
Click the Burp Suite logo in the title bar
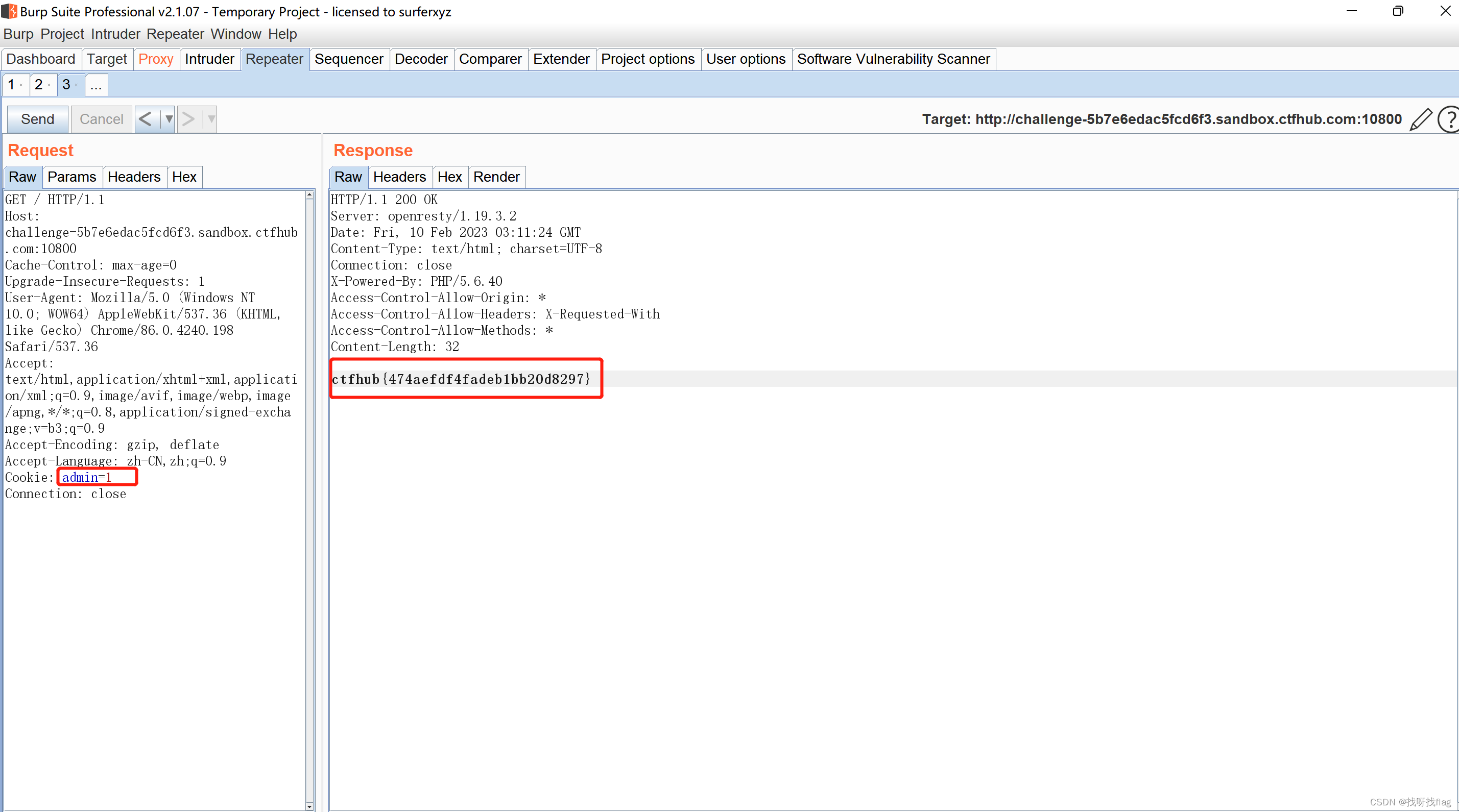click(x=9, y=11)
